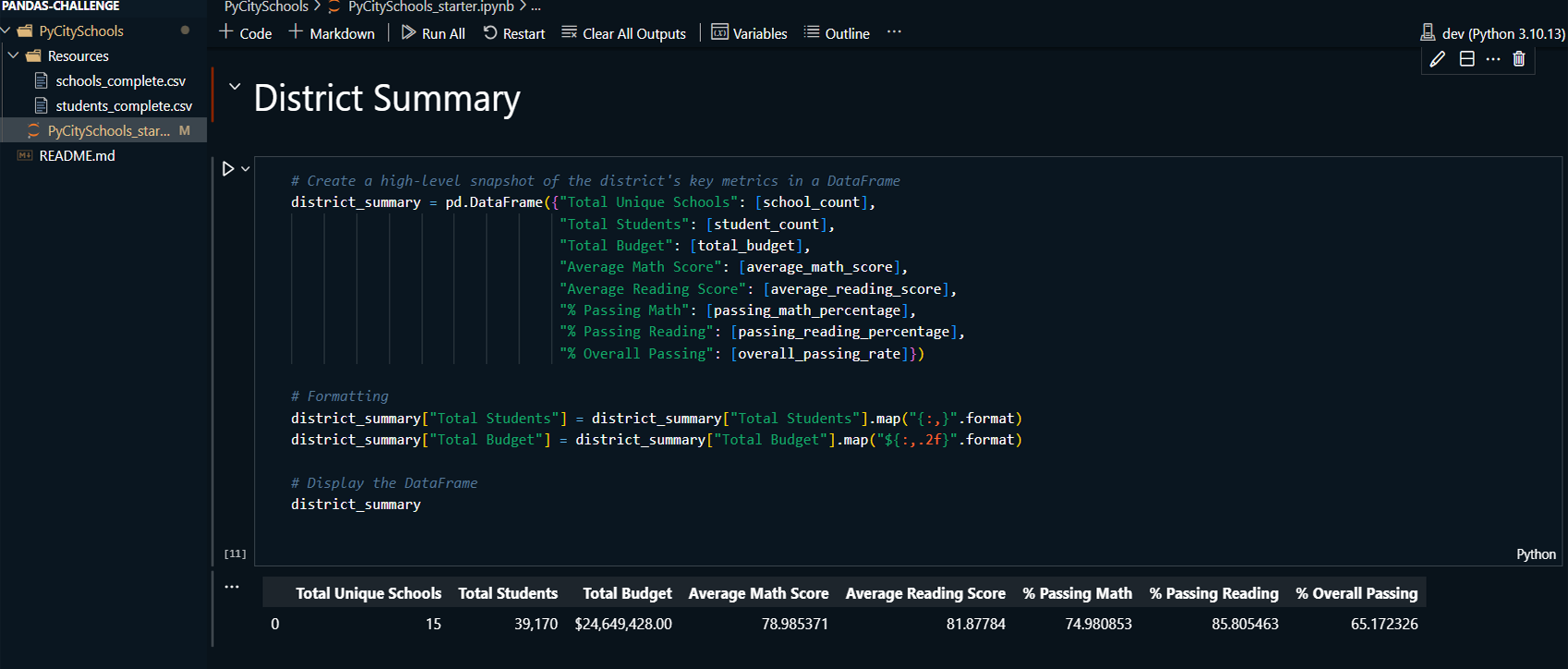This screenshot has height=669, width=1568.
Task: Collapse the Resources folder
Action: [14, 56]
